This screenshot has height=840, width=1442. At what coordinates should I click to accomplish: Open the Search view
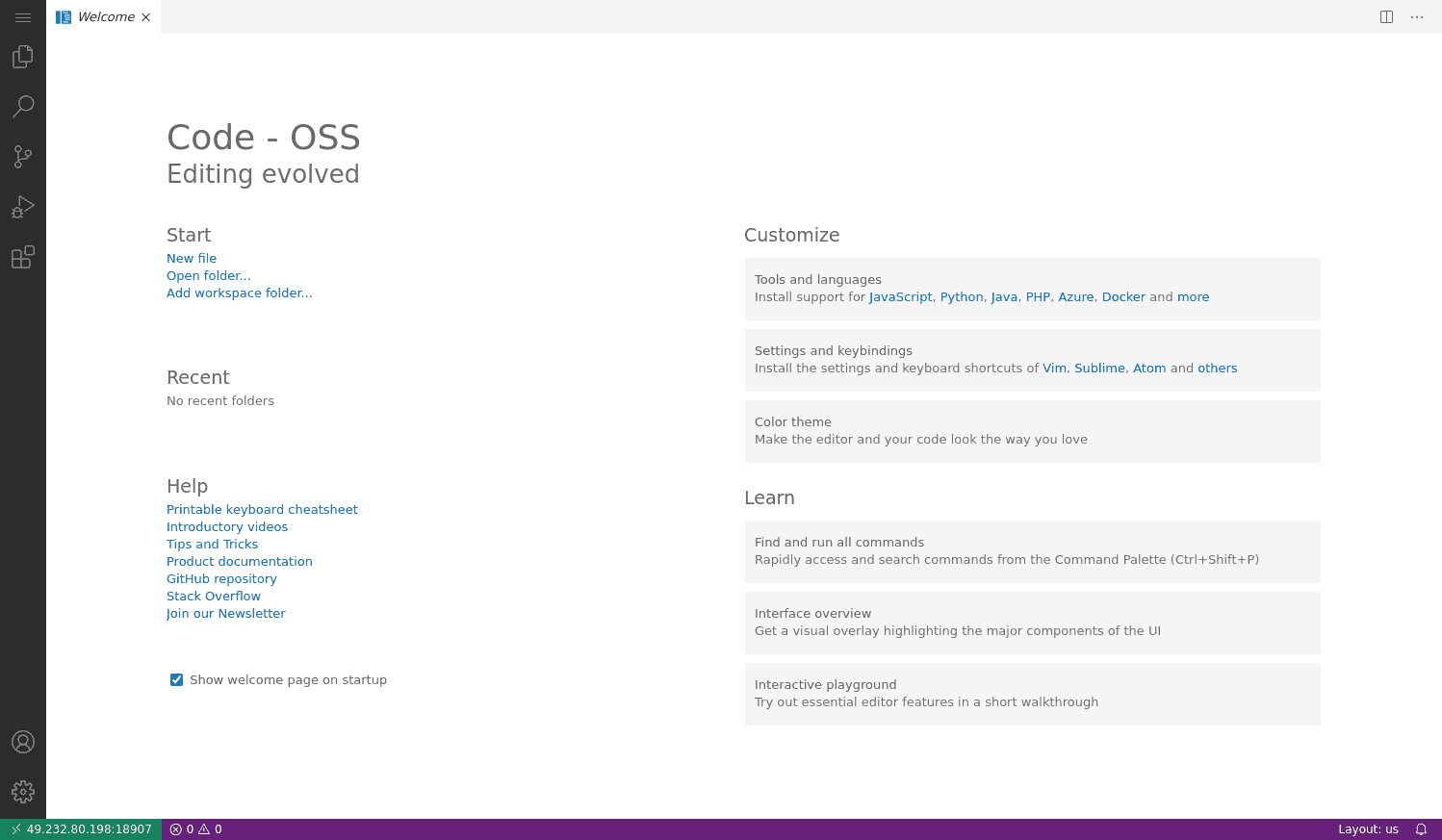[x=23, y=107]
